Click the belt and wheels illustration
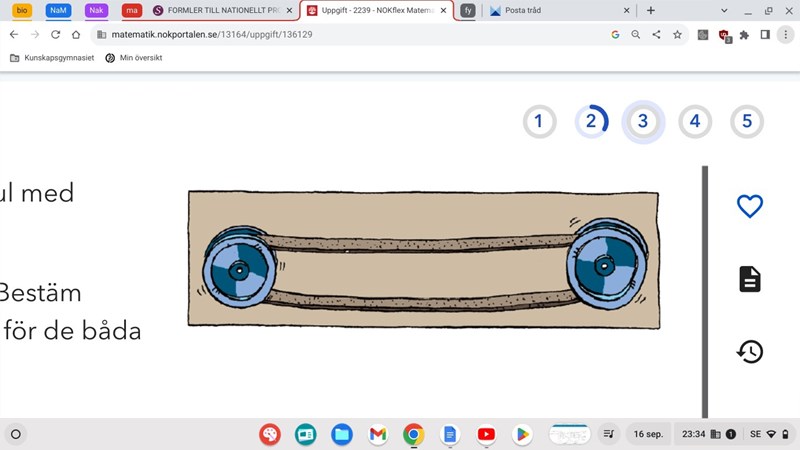 click(x=424, y=258)
